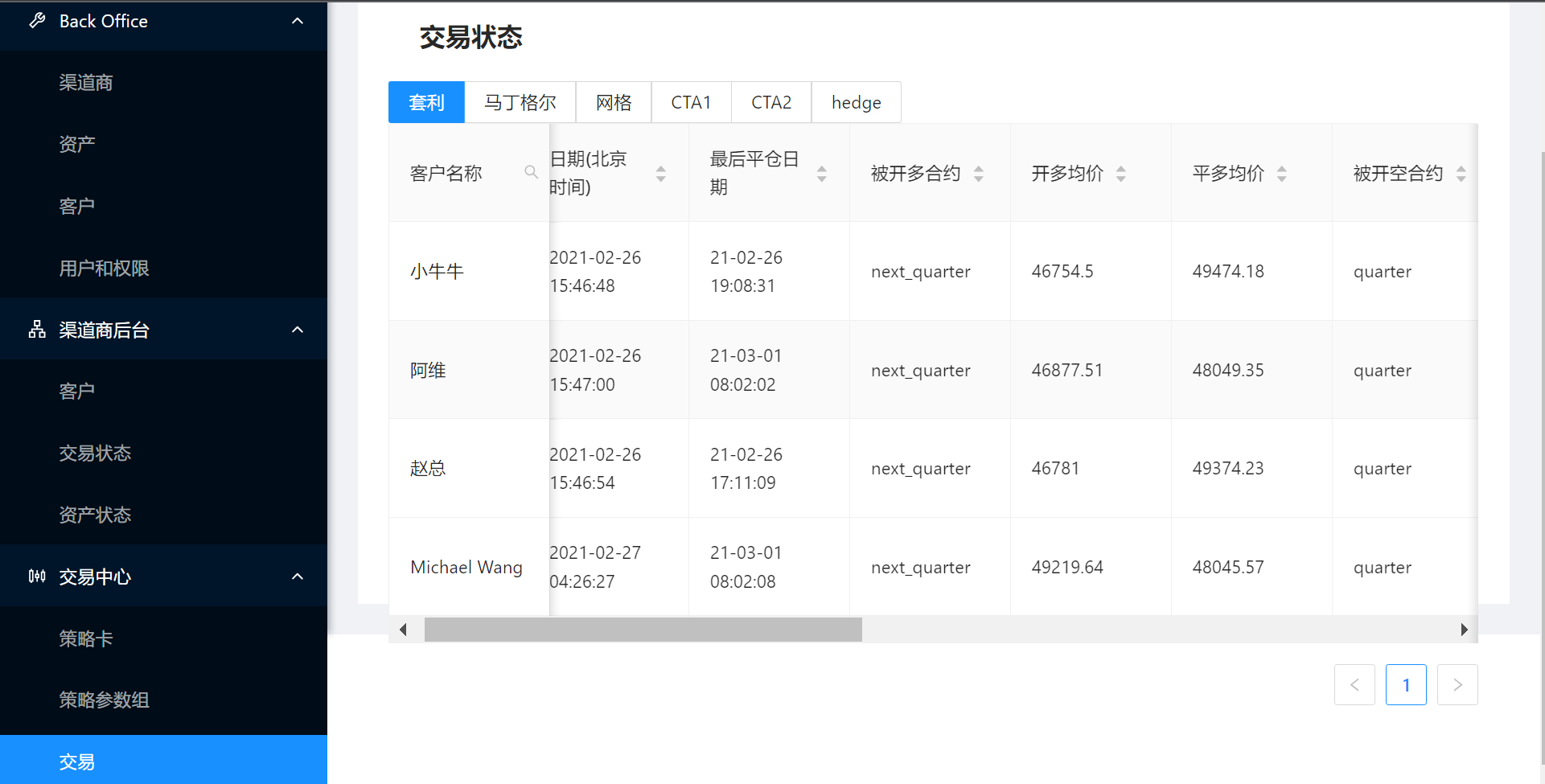Switch to the hedge tab
The image size is (1545, 784).
pyautogui.click(x=857, y=102)
